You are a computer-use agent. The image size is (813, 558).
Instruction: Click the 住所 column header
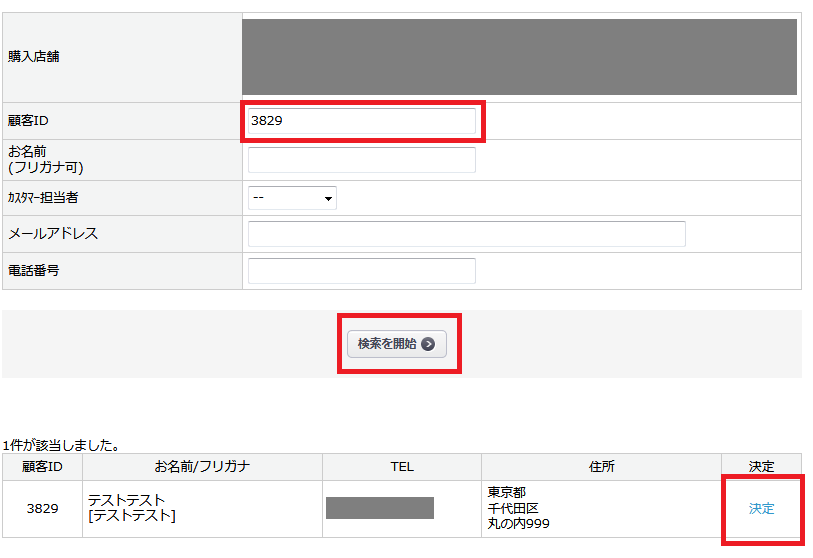click(601, 467)
